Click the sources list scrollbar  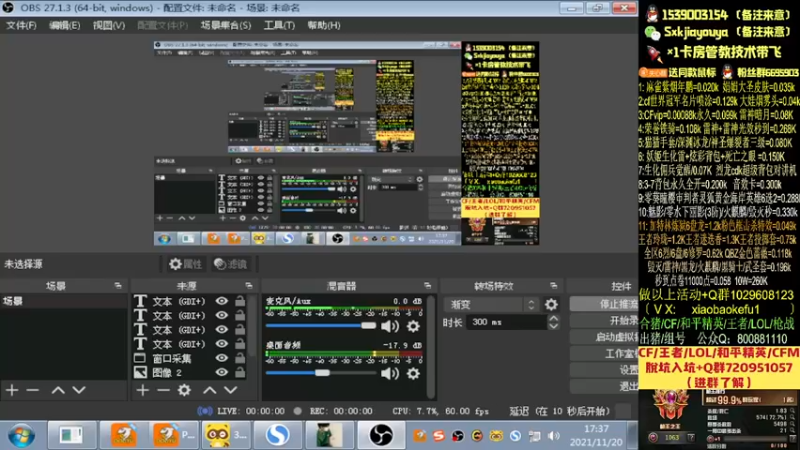click(x=252, y=327)
